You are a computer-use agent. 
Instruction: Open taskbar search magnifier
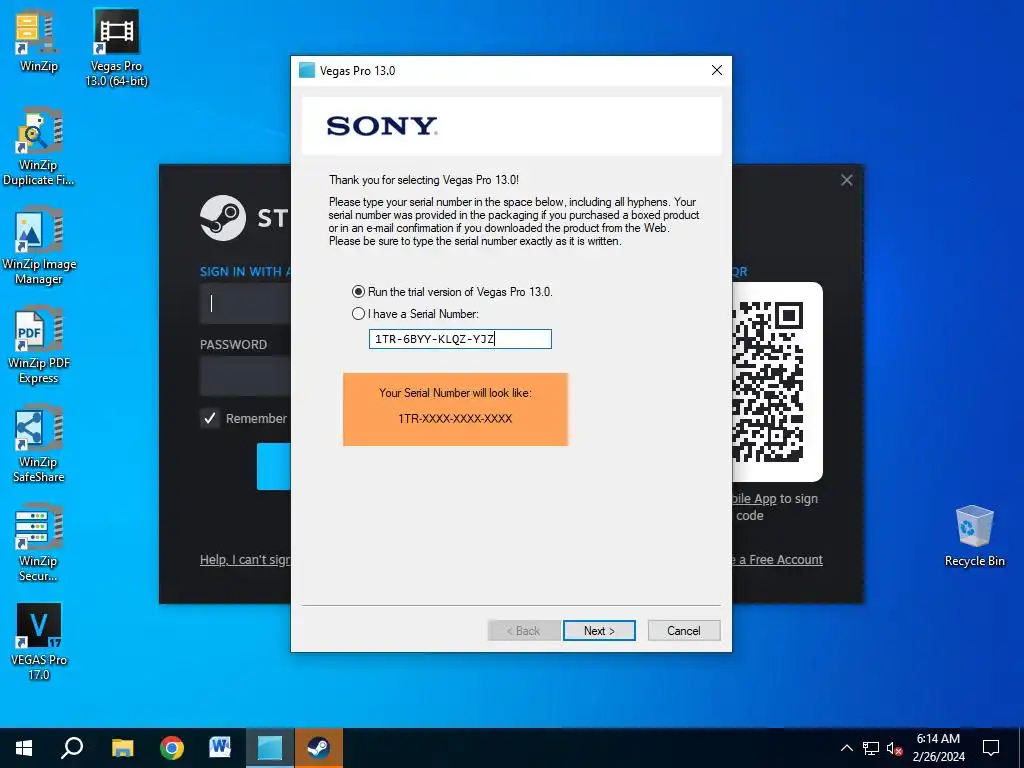point(72,748)
